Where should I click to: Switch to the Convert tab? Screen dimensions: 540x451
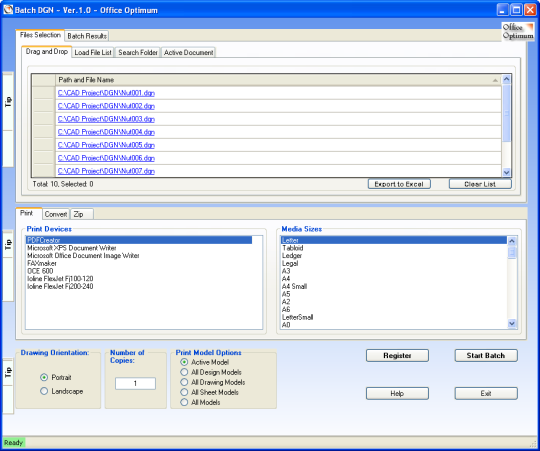pos(55,214)
